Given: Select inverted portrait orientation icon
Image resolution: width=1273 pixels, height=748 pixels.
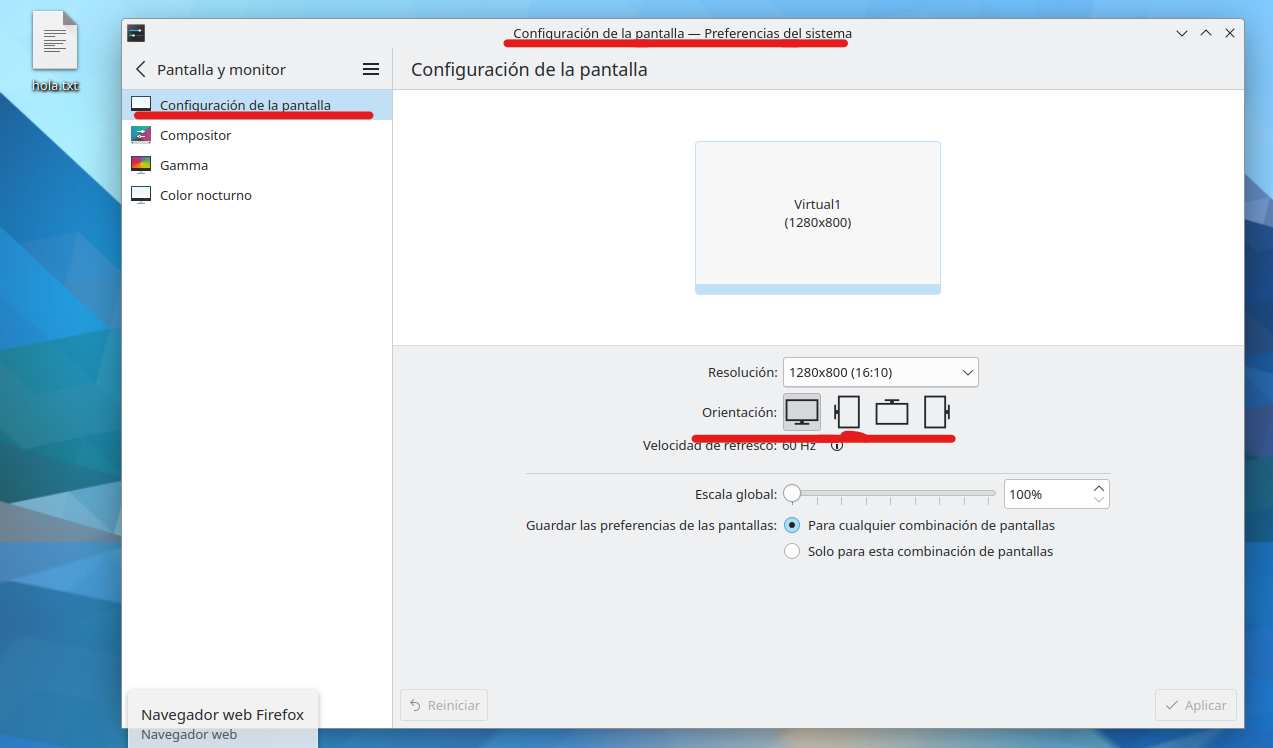Looking at the screenshot, I should (936, 411).
